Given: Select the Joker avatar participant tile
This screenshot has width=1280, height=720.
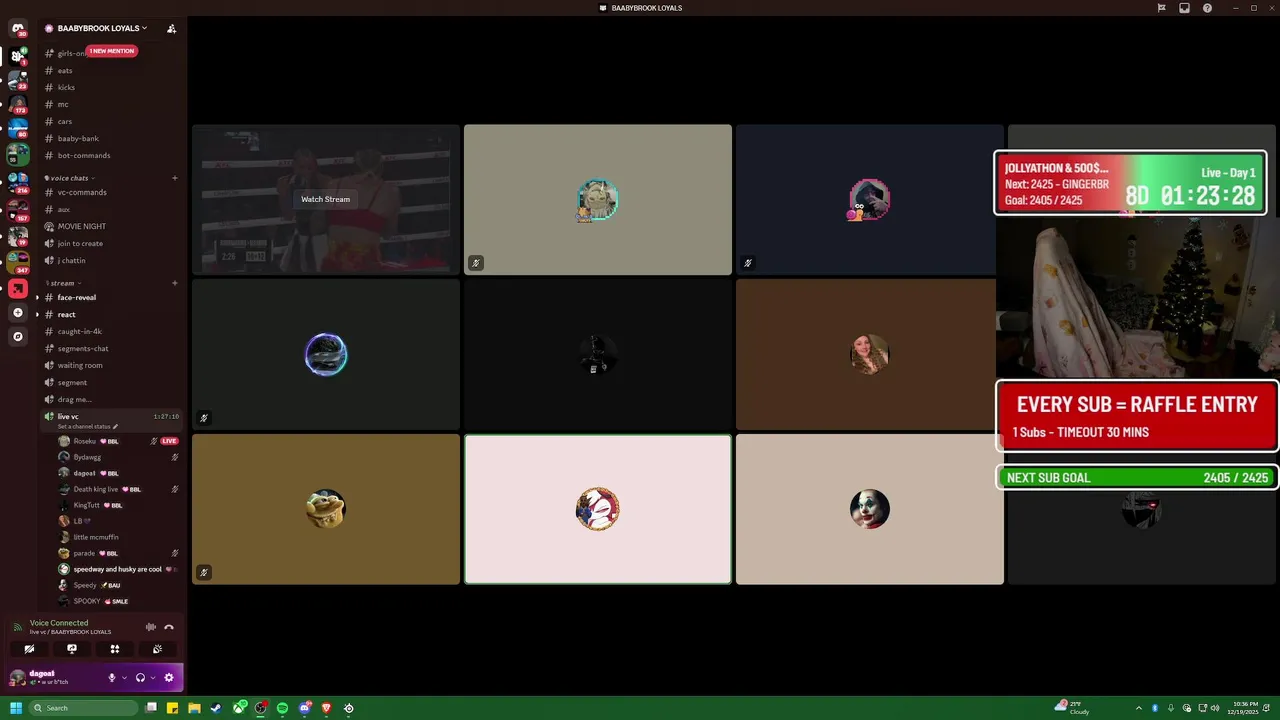Looking at the screenshot, I should click(870, 509).
